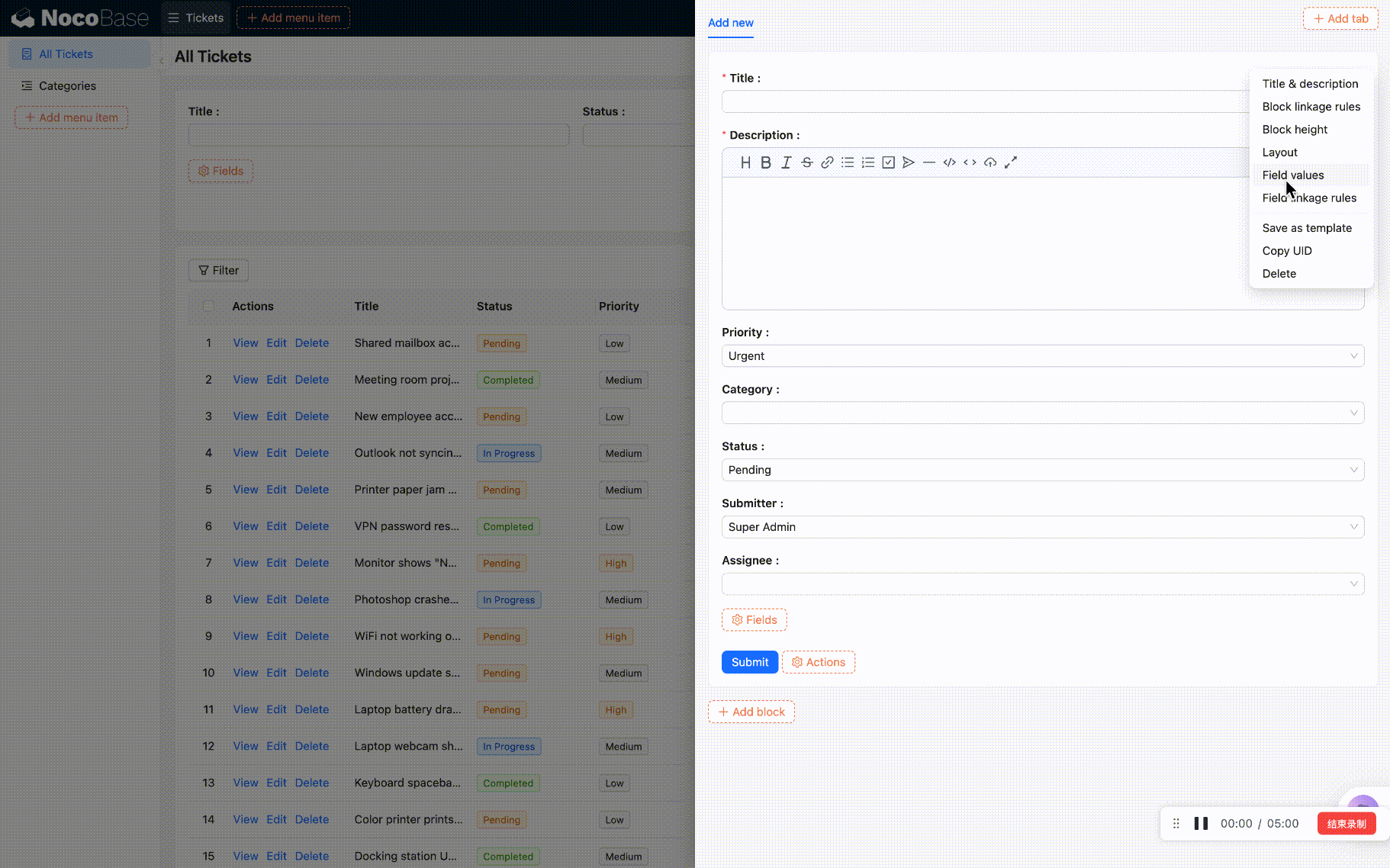Expand Description editor to fullscreen
The image size is (1390, 868).
tap(1011, 162)
